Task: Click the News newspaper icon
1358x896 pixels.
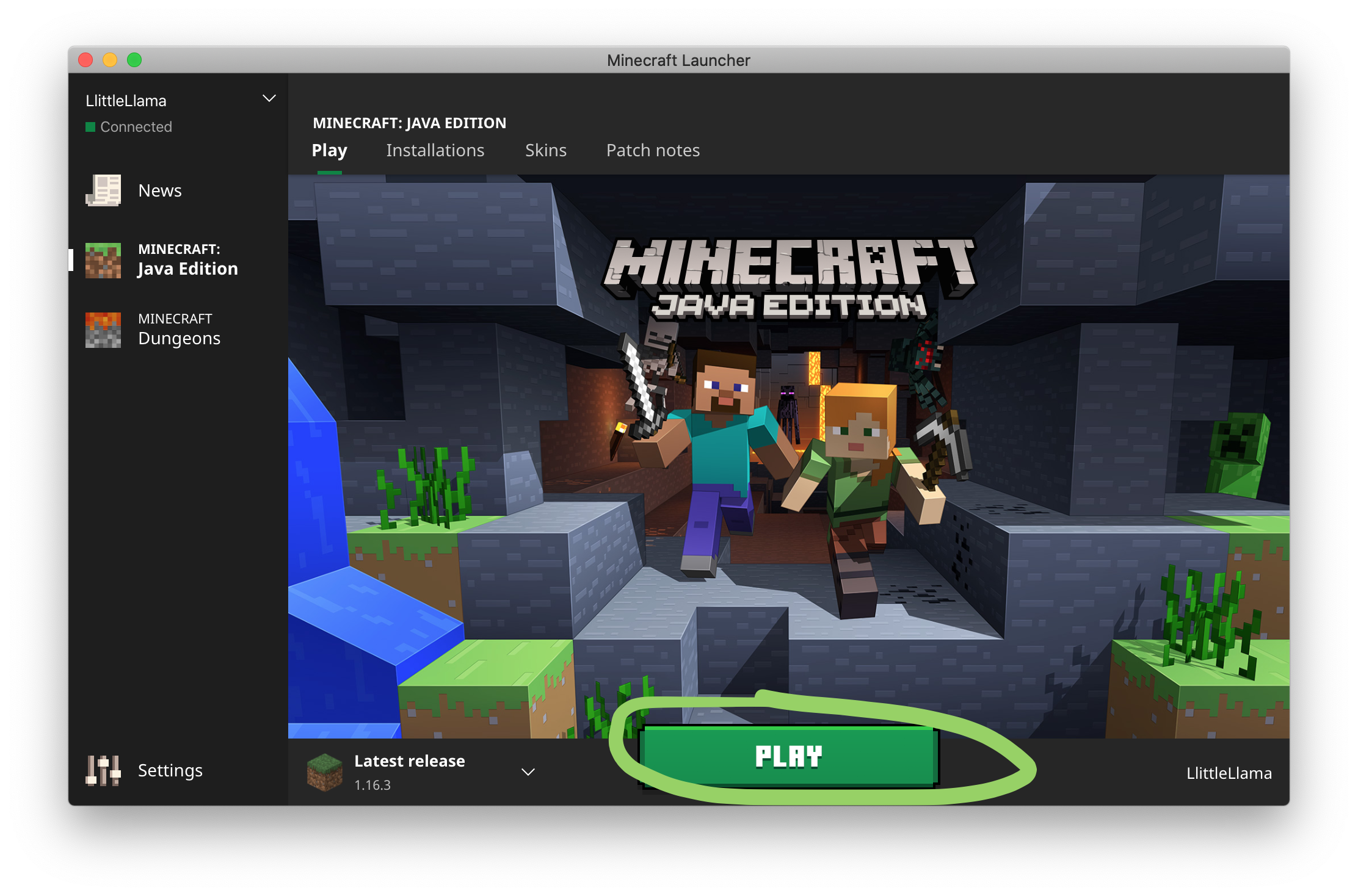Action: [x=103, y=190]
